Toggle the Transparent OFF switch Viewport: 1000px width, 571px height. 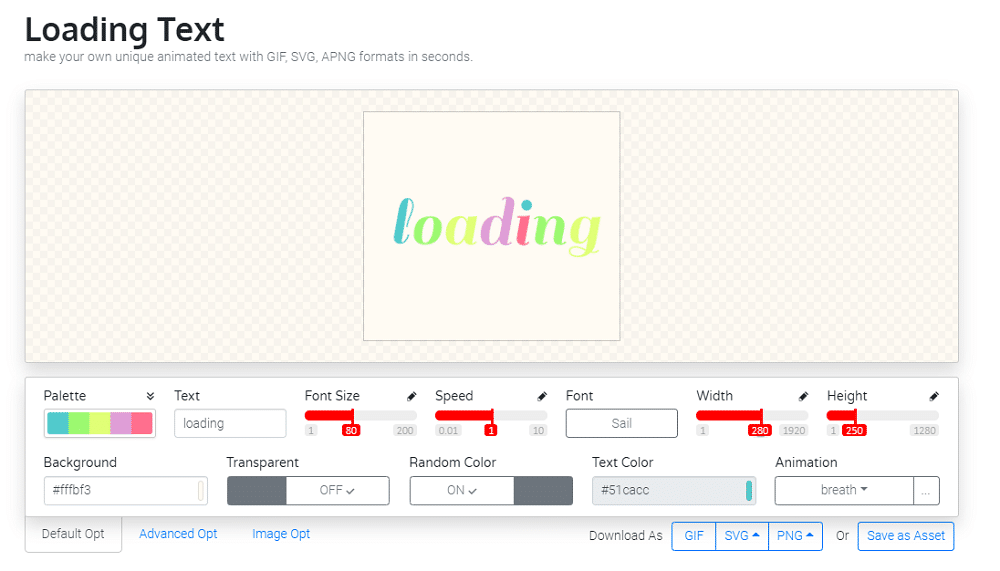click(308, 490)
